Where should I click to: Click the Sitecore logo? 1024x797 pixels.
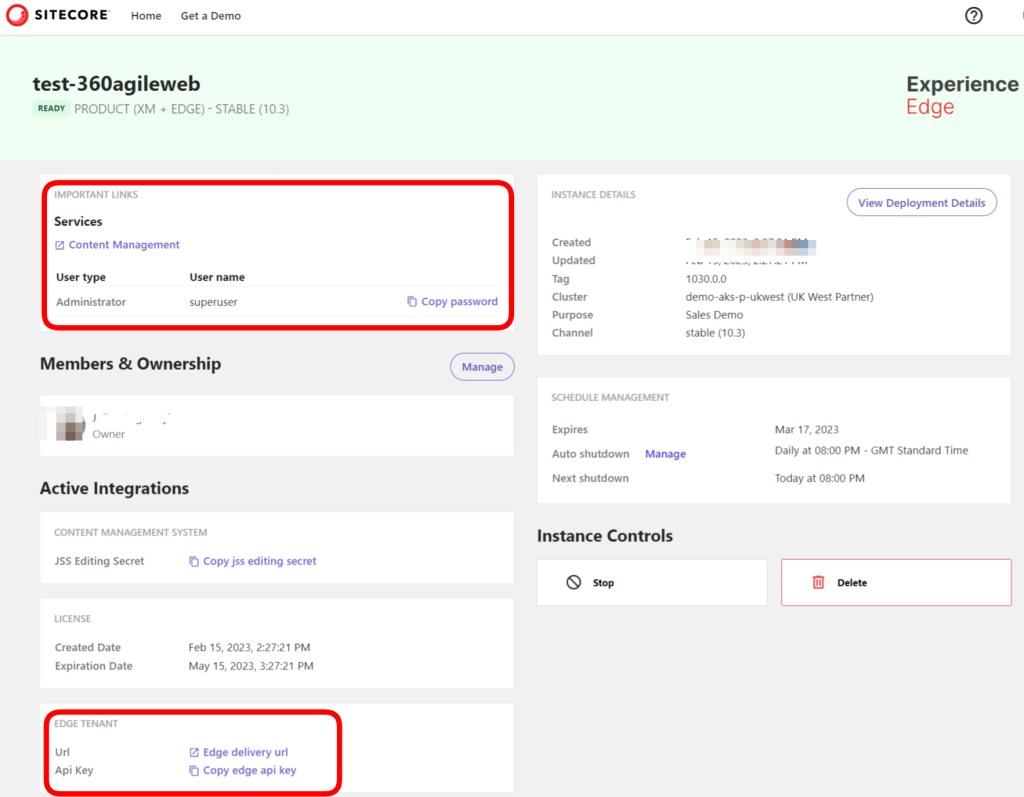point(58,16)
